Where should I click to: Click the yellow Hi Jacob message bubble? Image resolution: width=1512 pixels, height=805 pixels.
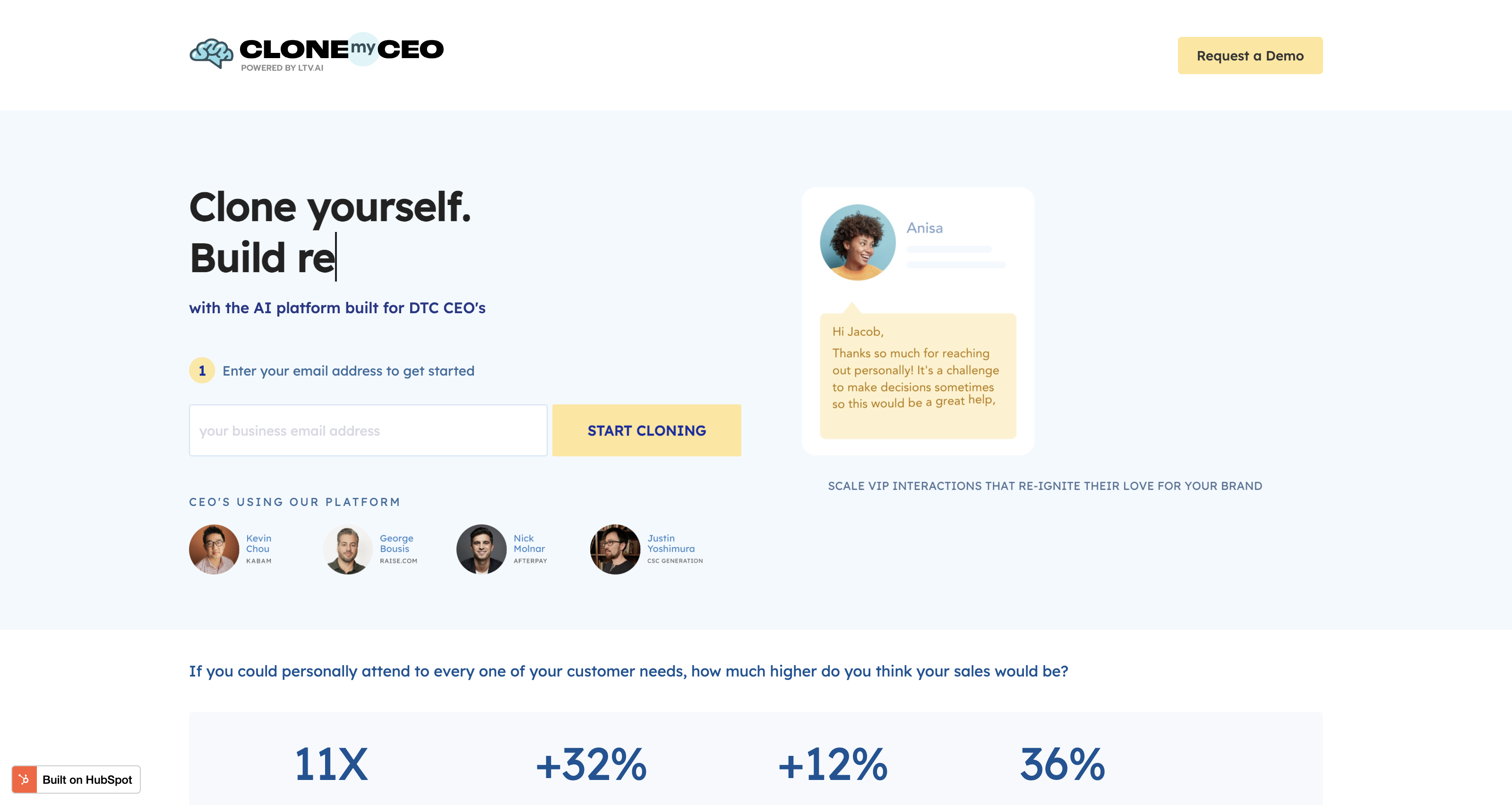(918, 376)
